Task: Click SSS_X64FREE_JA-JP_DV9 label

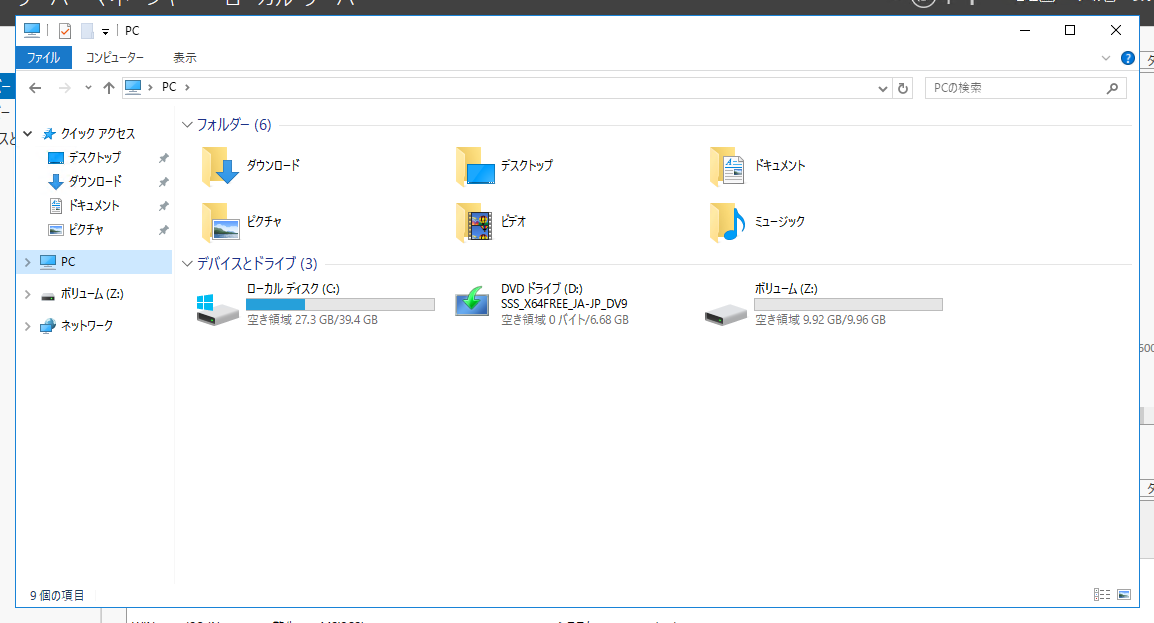Action: [x=564, y=304]
